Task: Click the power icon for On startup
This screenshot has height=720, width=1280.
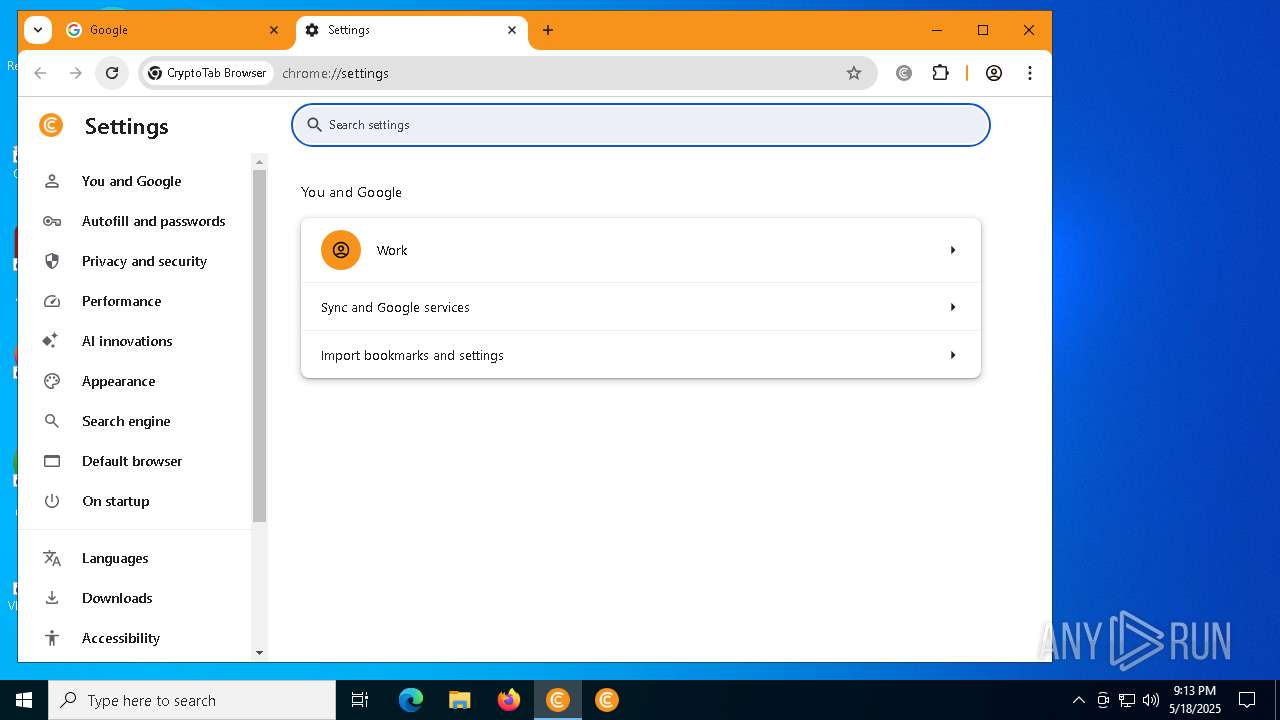Action: click(52, 501)
